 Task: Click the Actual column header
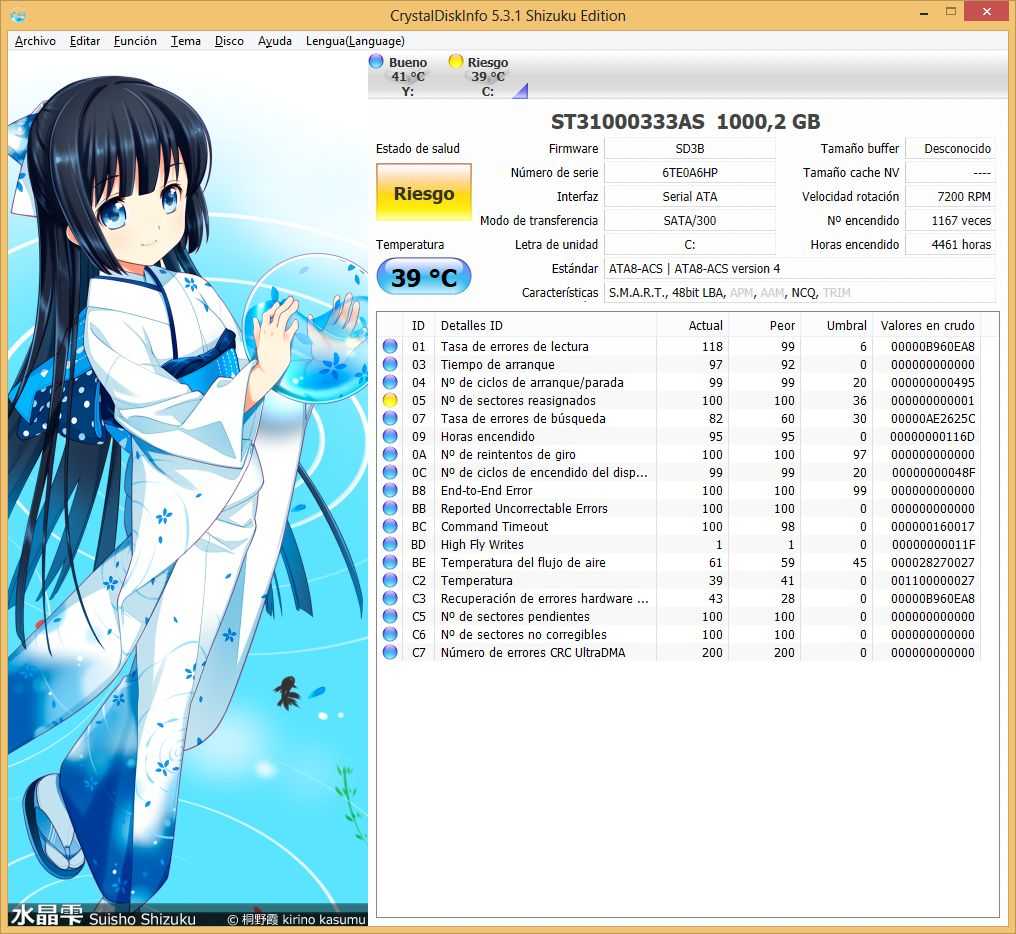pos(693,325)
